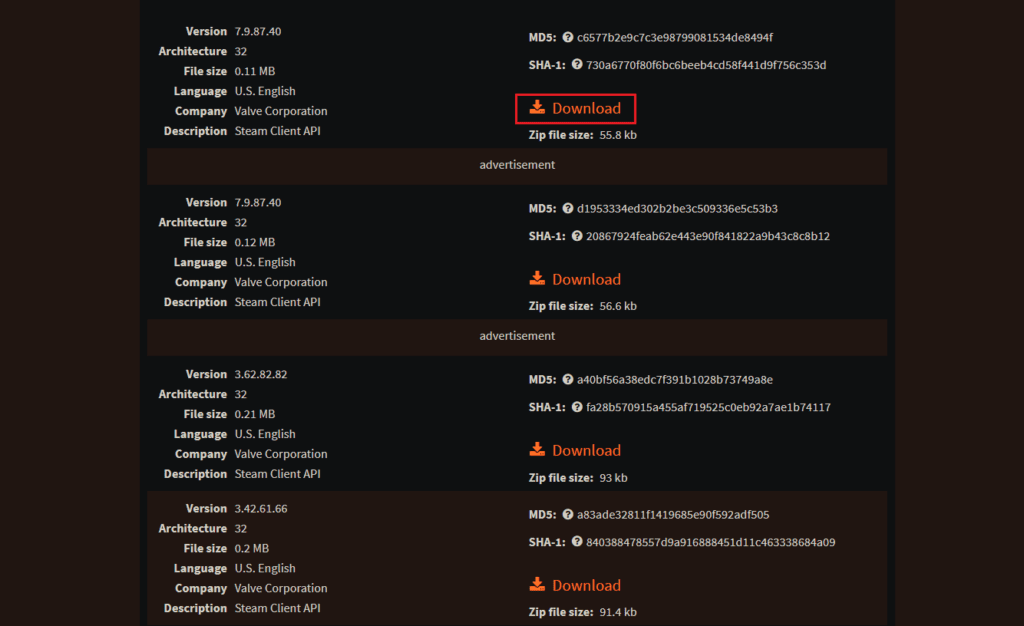
Task: Click the 91.4 kb zip file size
Action: [x=618, y=612]
